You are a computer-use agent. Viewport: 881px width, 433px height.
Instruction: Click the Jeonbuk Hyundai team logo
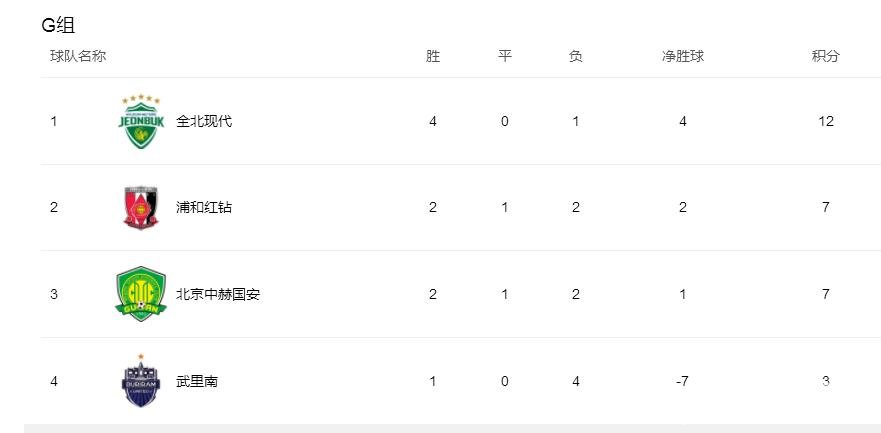[x=141, y=121]
